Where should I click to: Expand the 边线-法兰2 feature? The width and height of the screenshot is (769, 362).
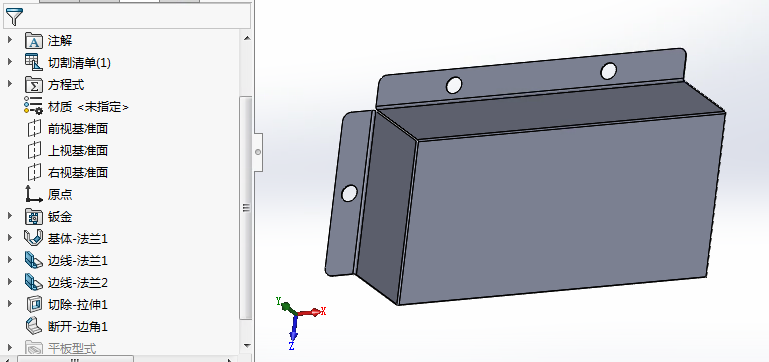[x=9, y=282]
